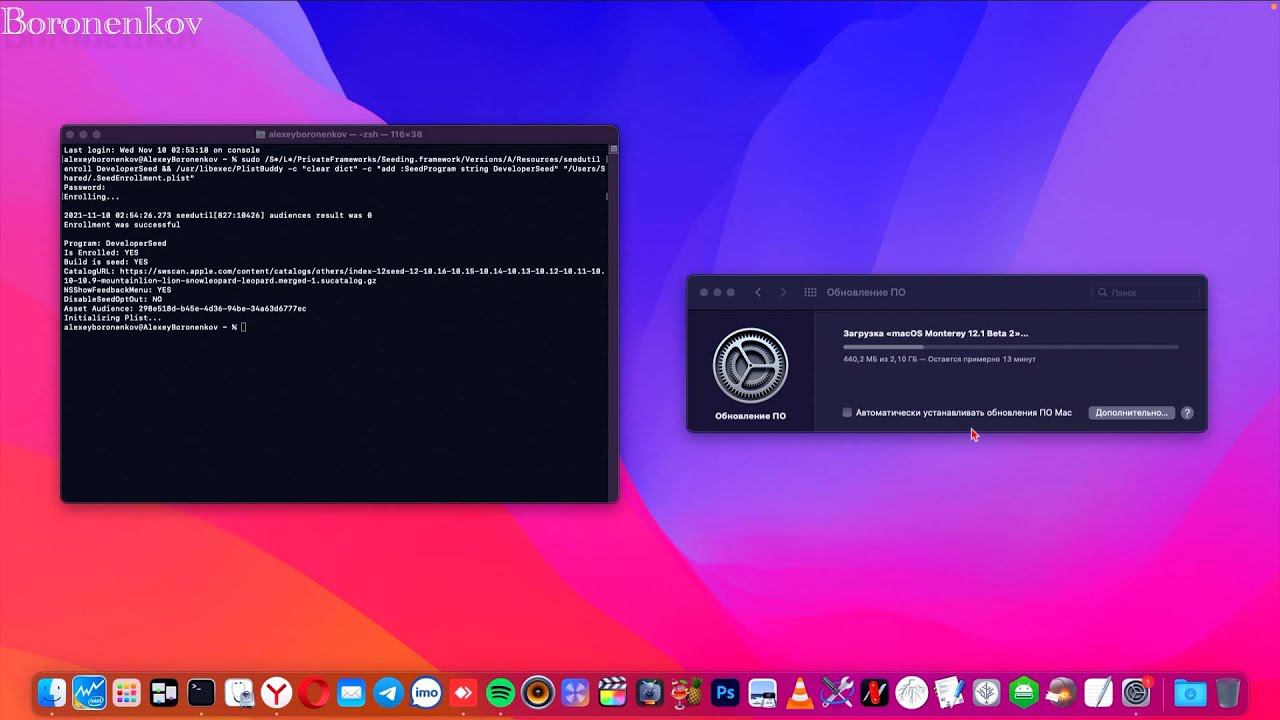Click the macOS Monterey download progress bar

click(x=1010, y=347)
